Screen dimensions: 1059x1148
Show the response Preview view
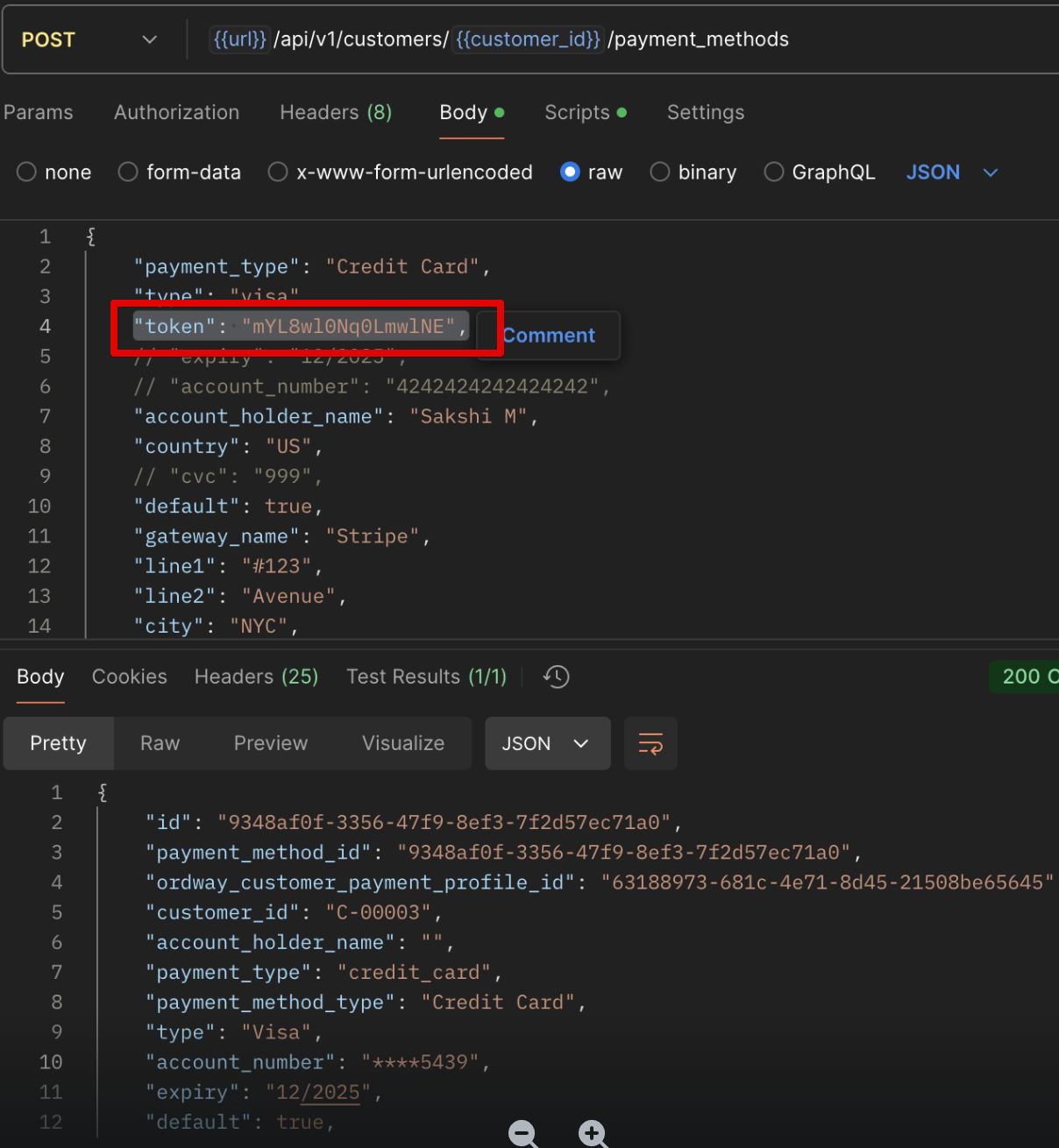271,743
